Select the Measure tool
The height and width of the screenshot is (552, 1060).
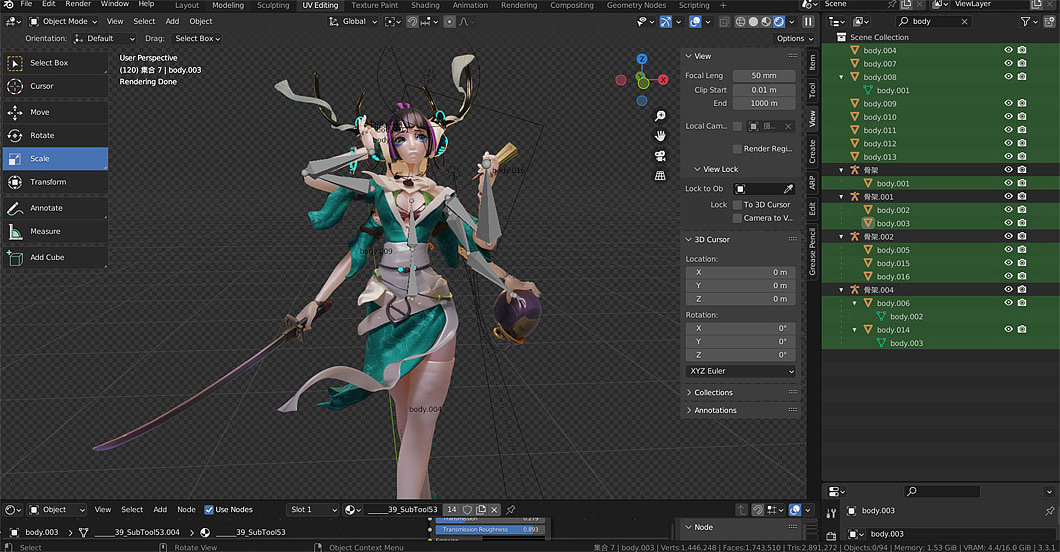pos(55,232)
